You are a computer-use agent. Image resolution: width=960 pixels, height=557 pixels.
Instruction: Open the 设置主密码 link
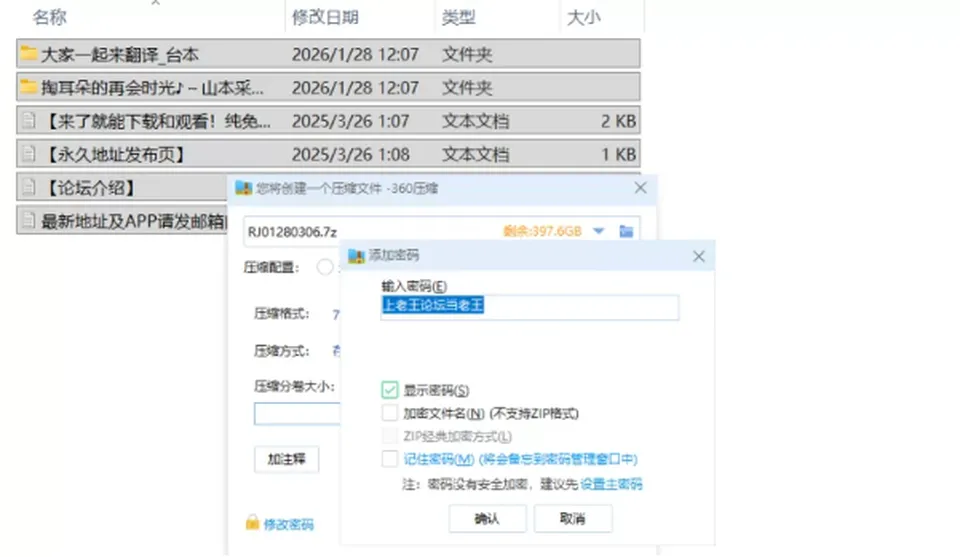(x=611, y=484)
